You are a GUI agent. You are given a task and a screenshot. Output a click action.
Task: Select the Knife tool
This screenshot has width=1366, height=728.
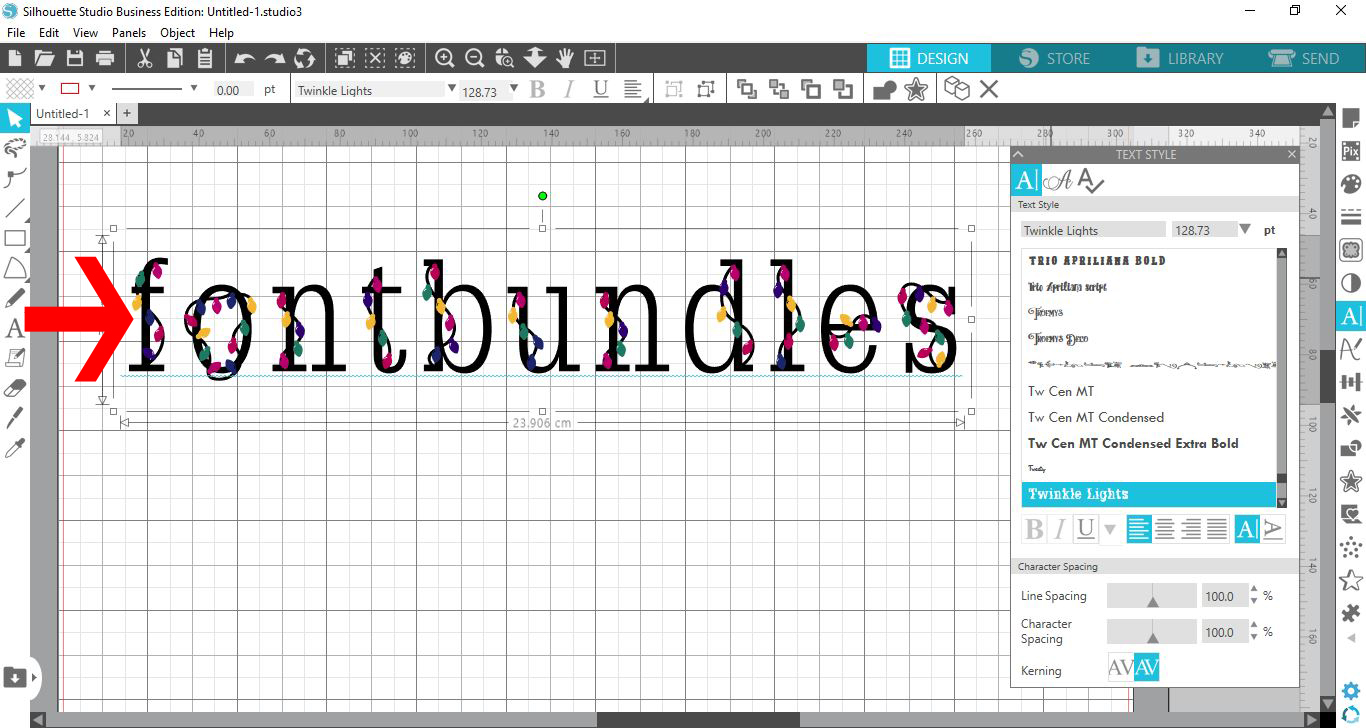click(x=15, y=417)
